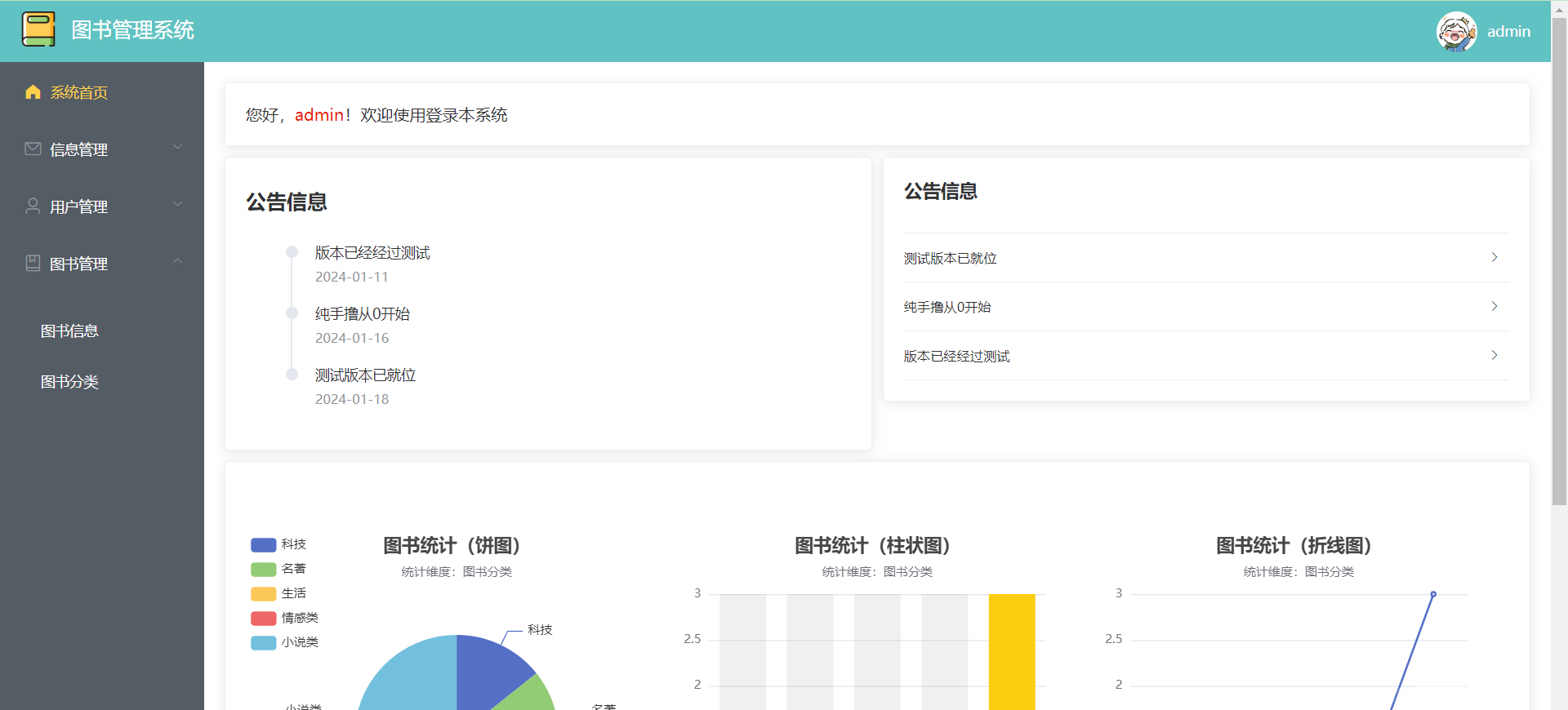The image size is (1568, 710).
Task: Click the timeline dot for 2024-01-16 entry
Action: coord(292,313)
